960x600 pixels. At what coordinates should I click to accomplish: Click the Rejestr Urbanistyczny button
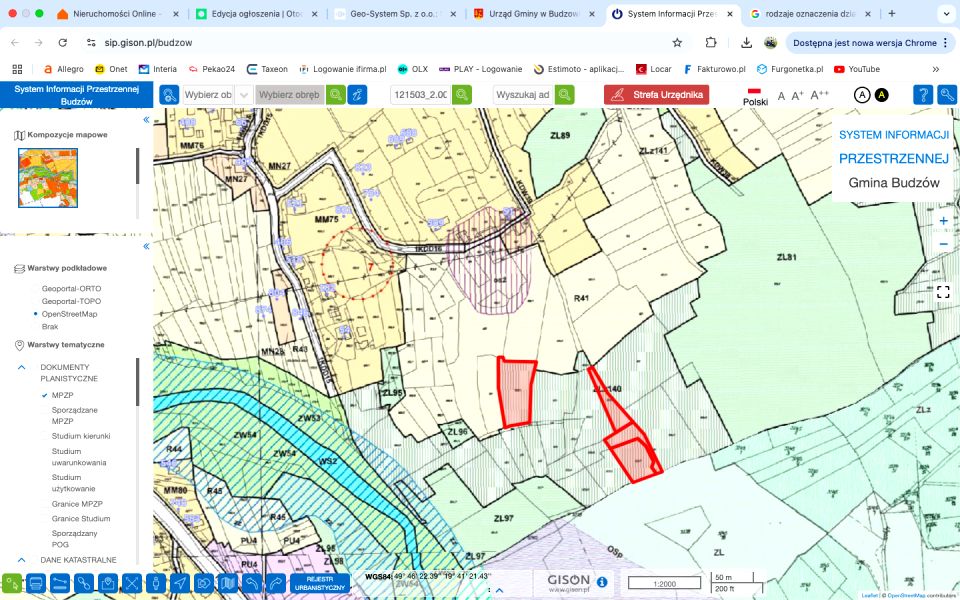[x=320, y=583]
